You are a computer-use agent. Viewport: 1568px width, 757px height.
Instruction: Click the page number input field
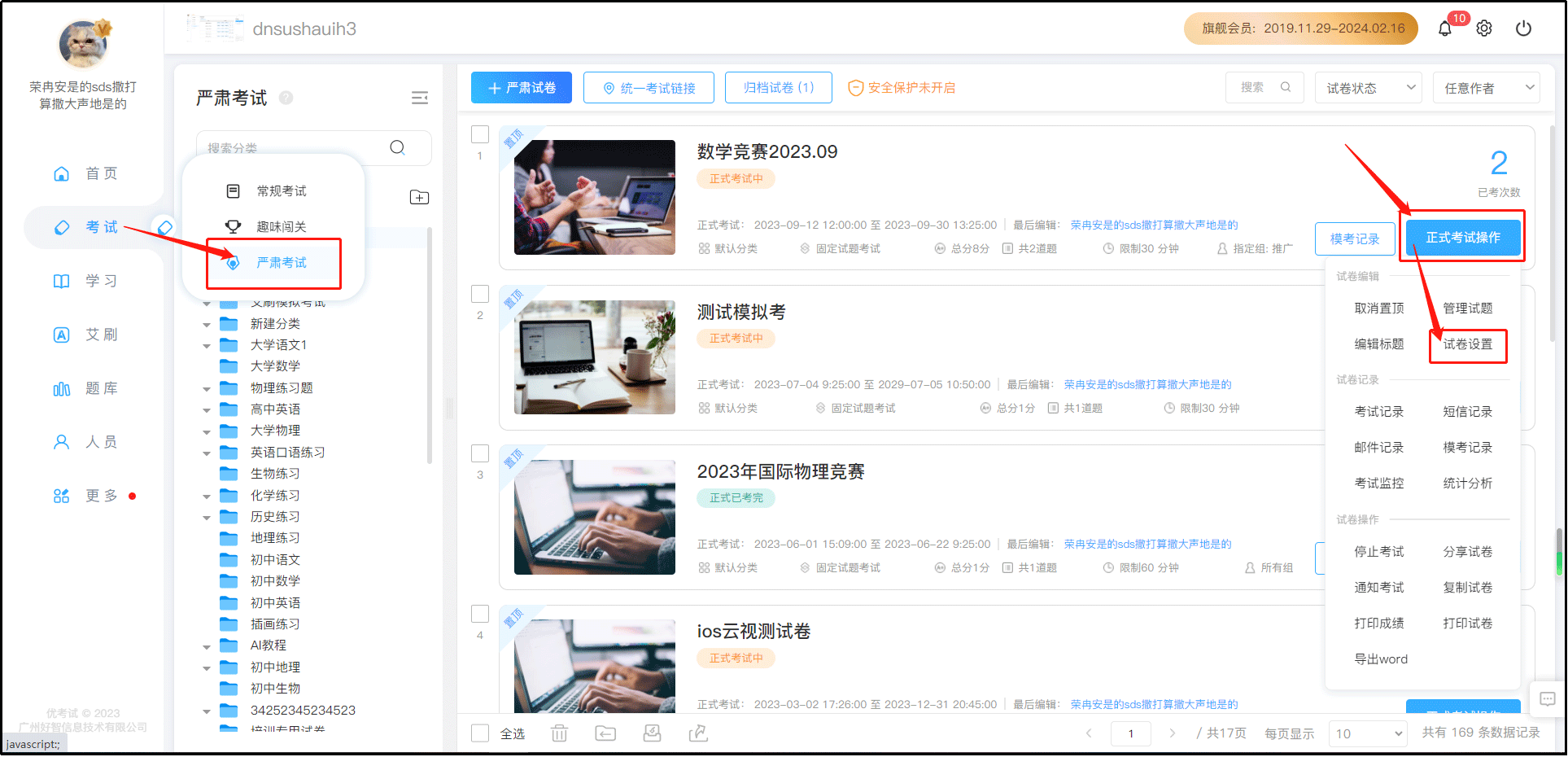(1131, 733)
